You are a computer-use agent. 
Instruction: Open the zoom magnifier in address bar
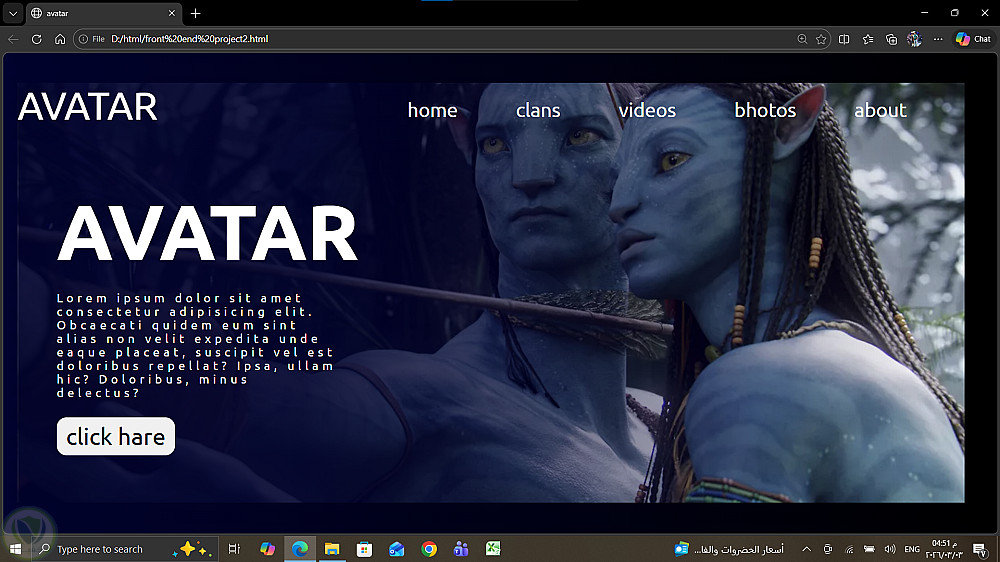[802, 39]
